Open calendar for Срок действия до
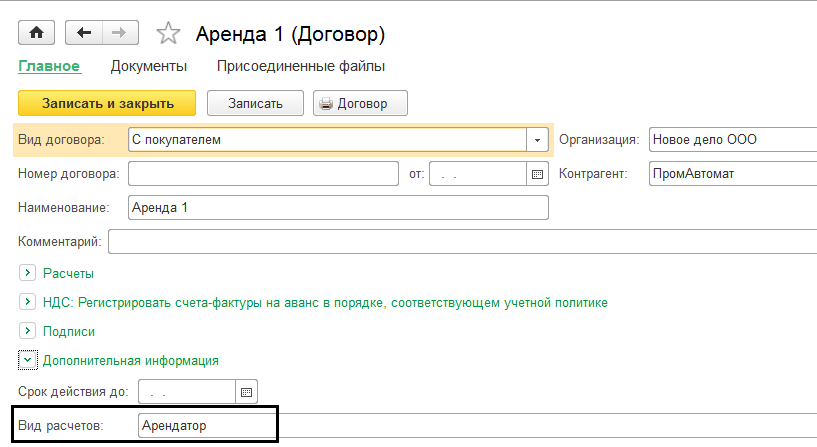817x447 pixels. click(x=247, y=391)
